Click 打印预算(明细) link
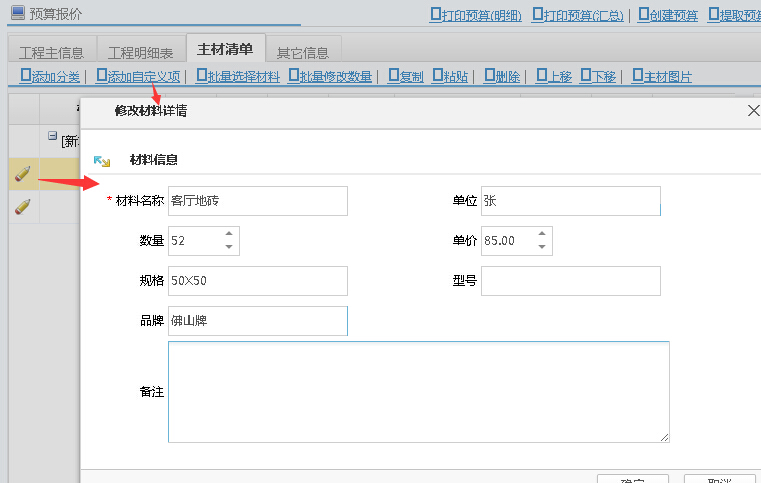The width and height of the screenshot is (761, 483). [476, 15]
